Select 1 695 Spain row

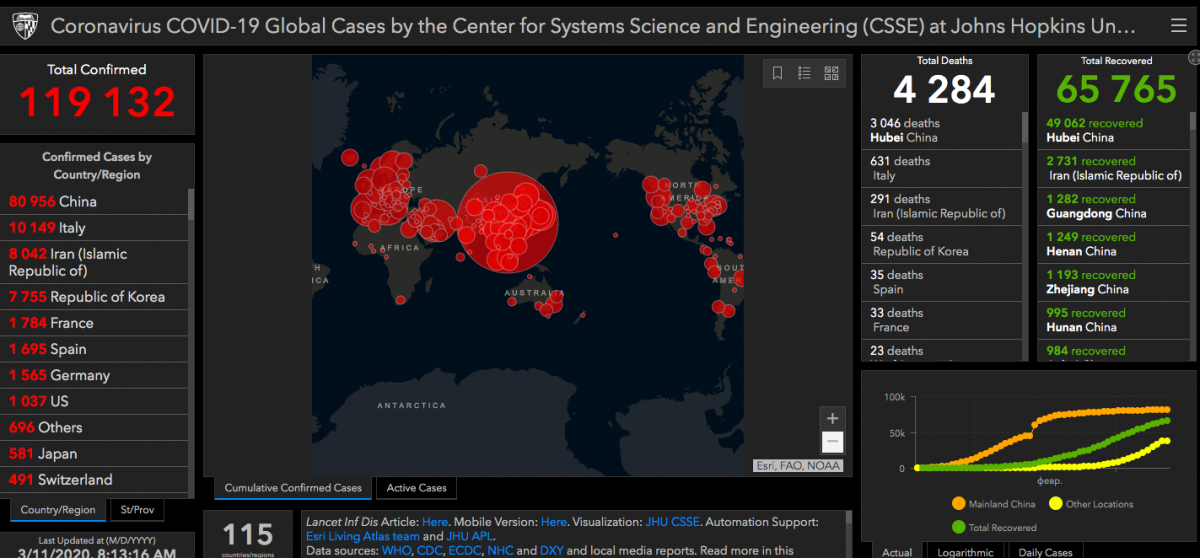pyautogui.click(x=95, y=349)
